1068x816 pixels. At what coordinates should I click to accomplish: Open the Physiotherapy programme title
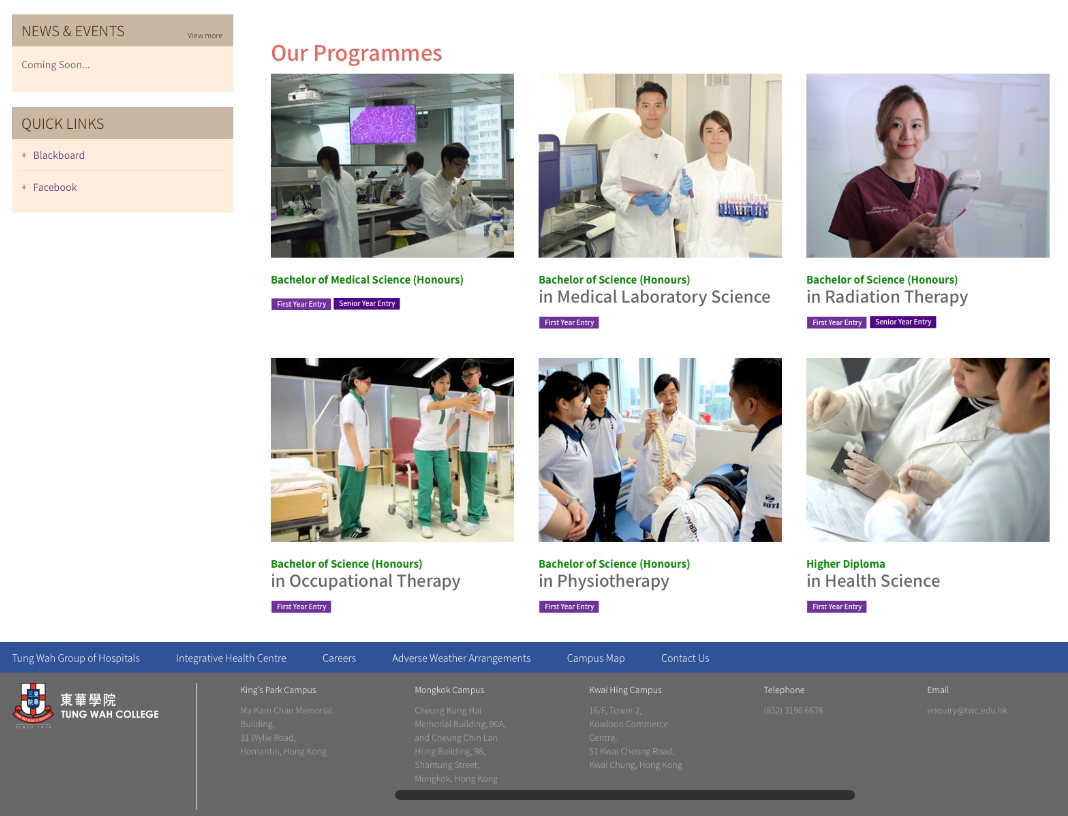[614, 574]
